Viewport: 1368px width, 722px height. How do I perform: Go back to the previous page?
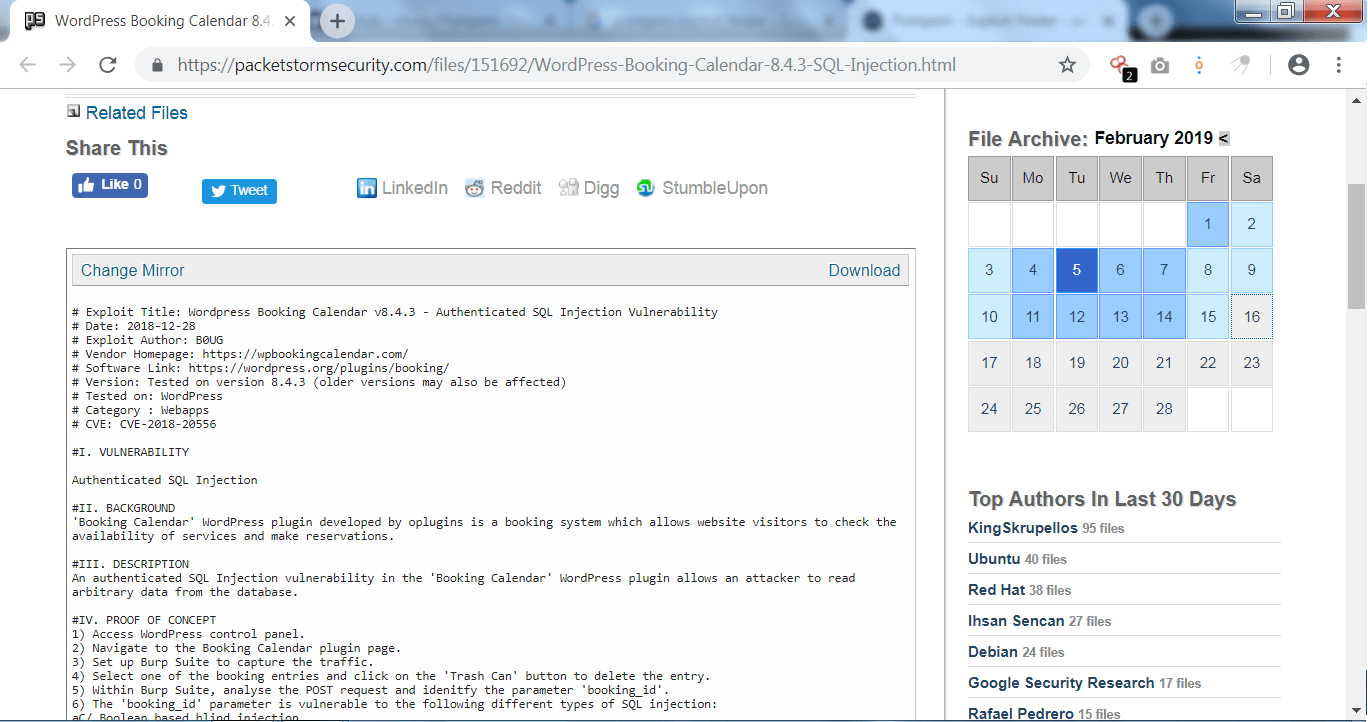27,63
